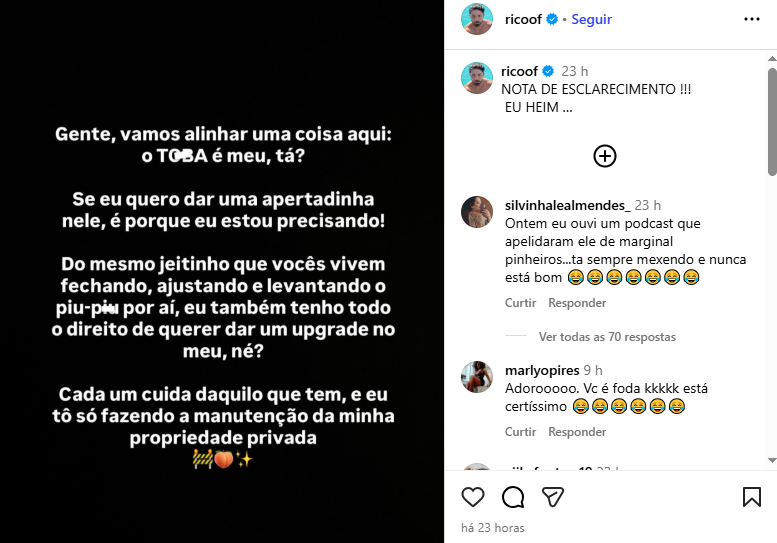Click the comments scrollbar down arrow
777x543 pixels.
click(x=772, y=461)
